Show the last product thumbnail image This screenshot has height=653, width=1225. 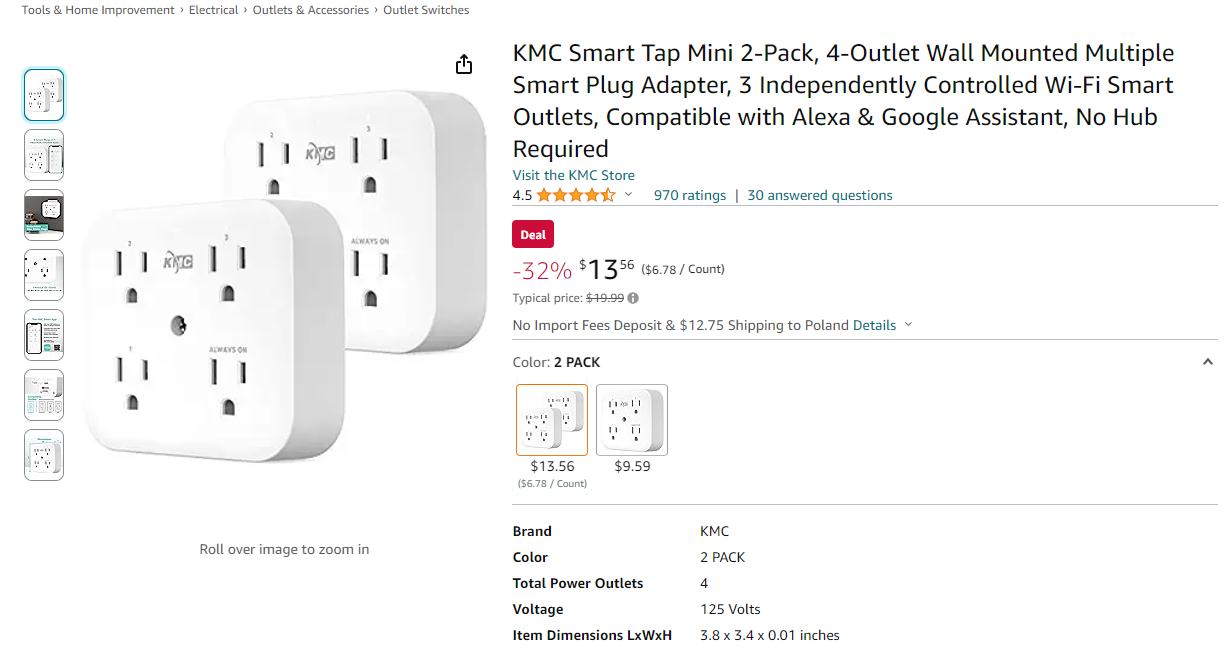tap(44, 455)
